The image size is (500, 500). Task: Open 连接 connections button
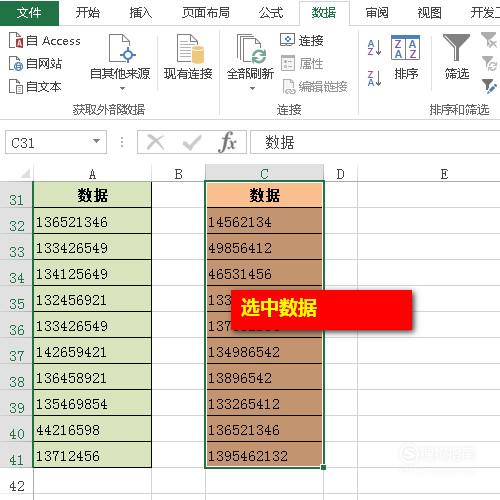pos(302,41)
